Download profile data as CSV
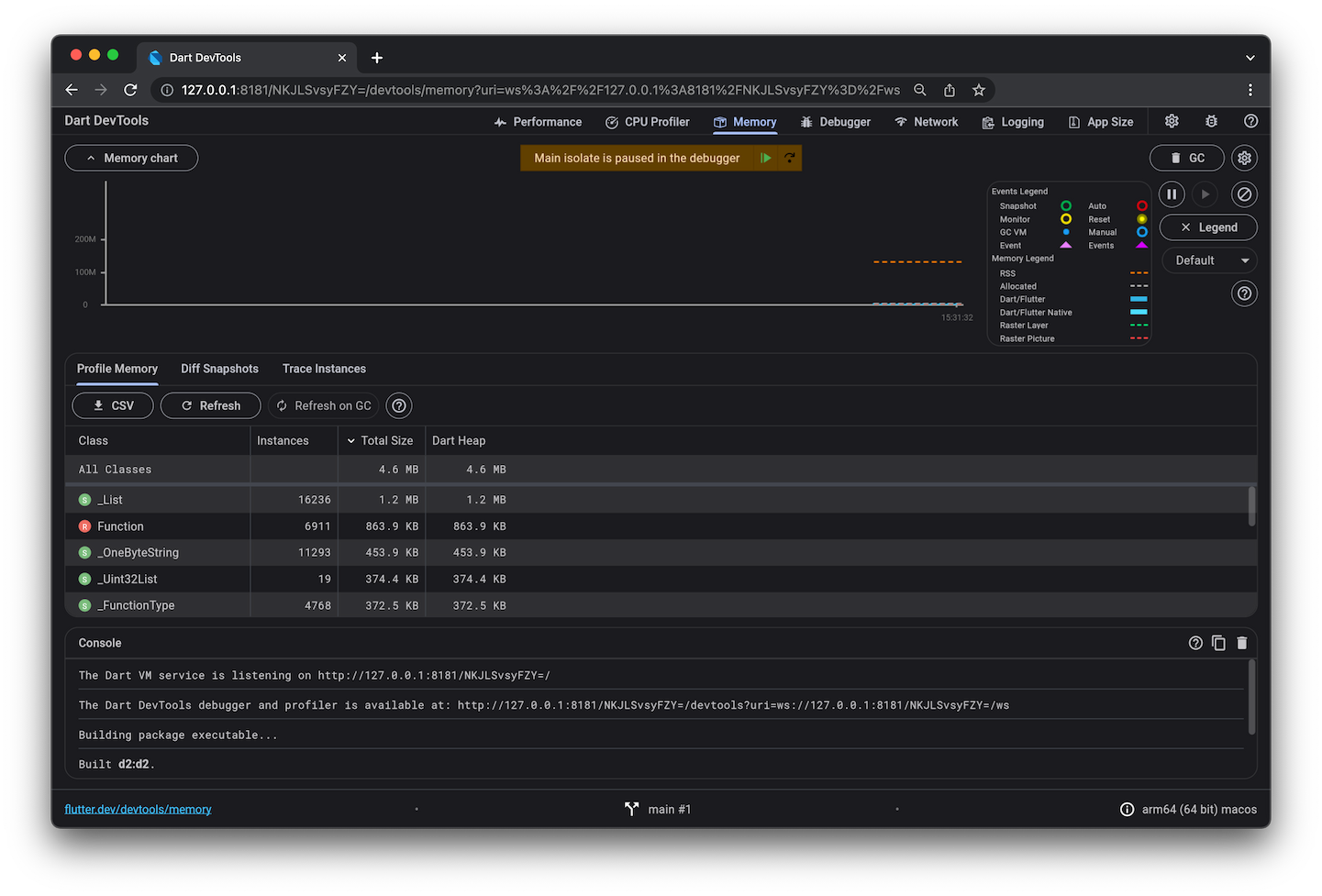1322x896 pixels. [112, 405]
